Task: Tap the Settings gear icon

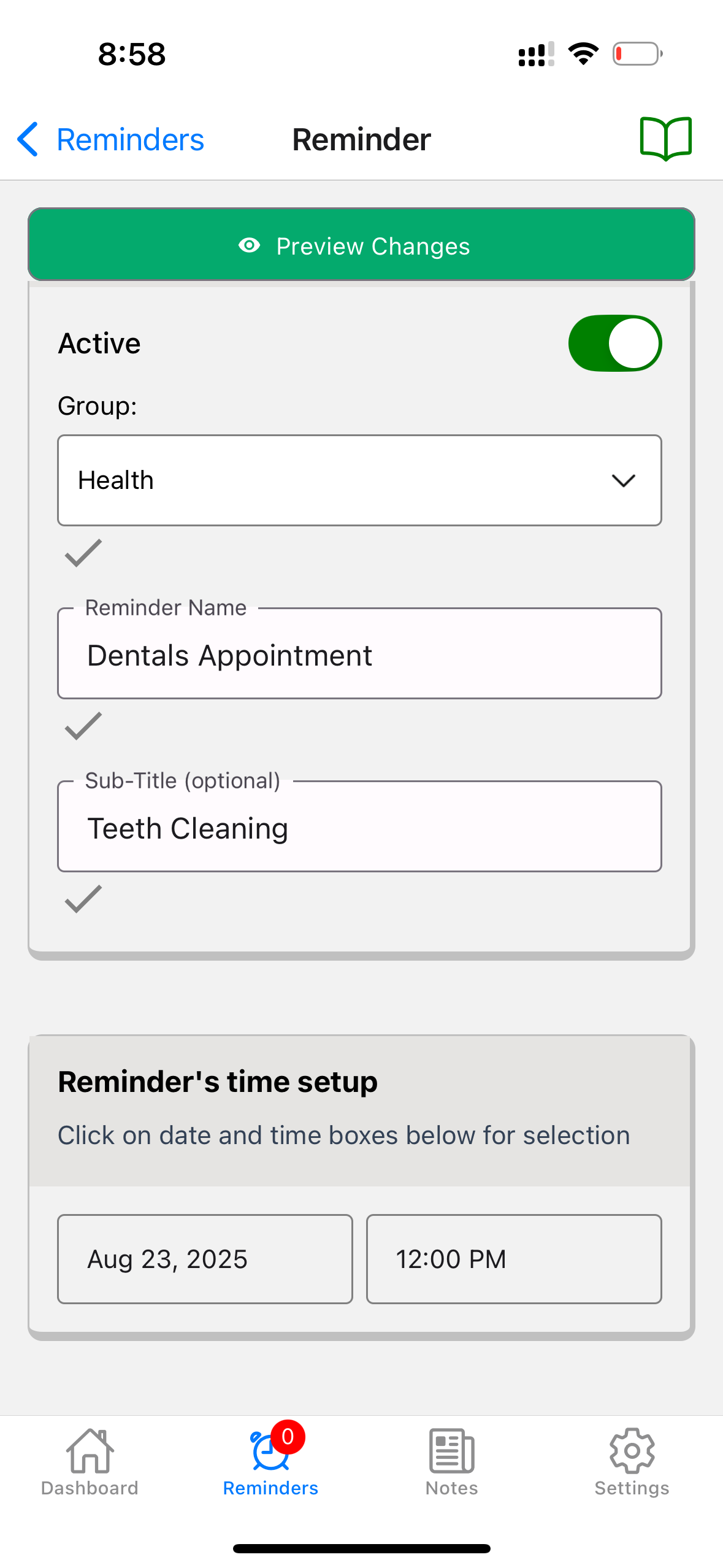Action: [x=632, y=1450]
